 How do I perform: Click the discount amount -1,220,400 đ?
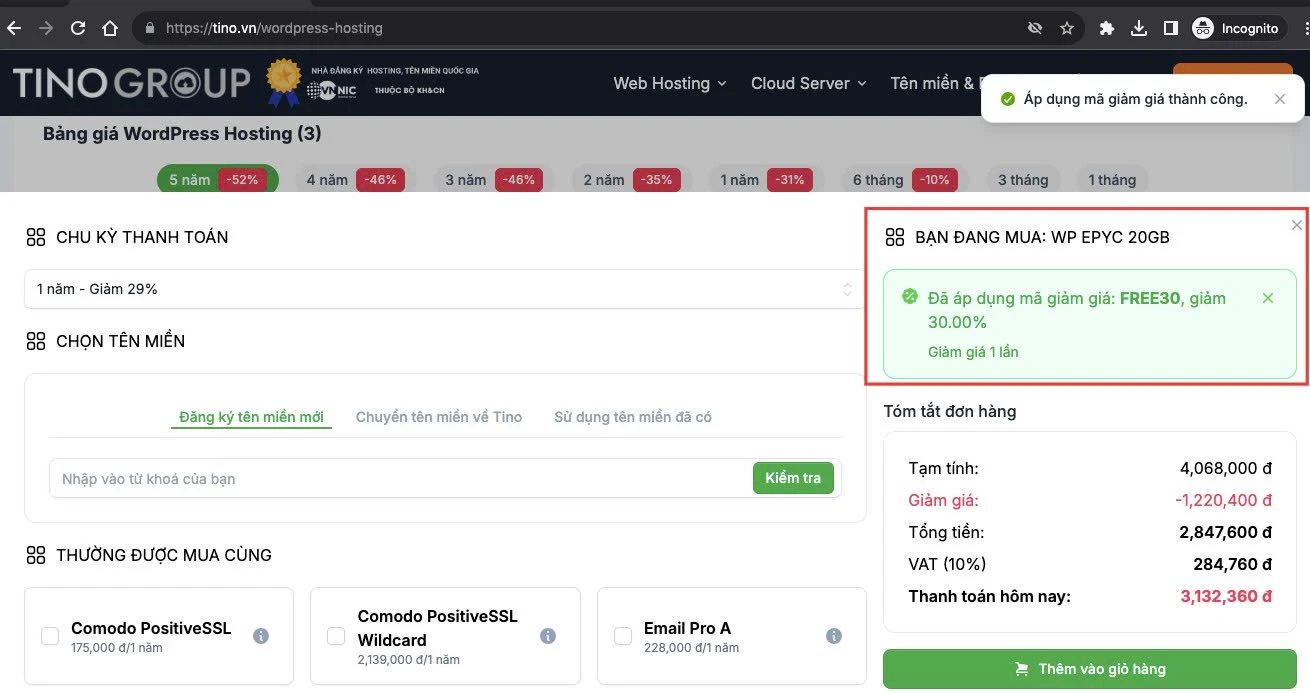[x=1224, y=500]
